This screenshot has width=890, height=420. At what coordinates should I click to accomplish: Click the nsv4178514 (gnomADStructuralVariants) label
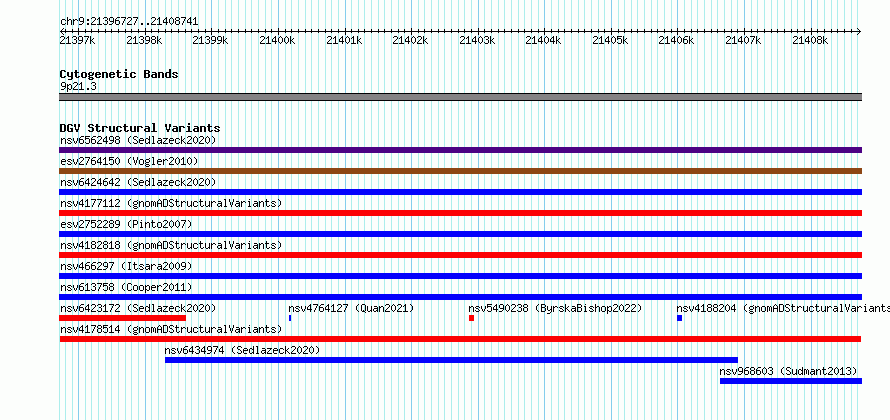[171, 329]
